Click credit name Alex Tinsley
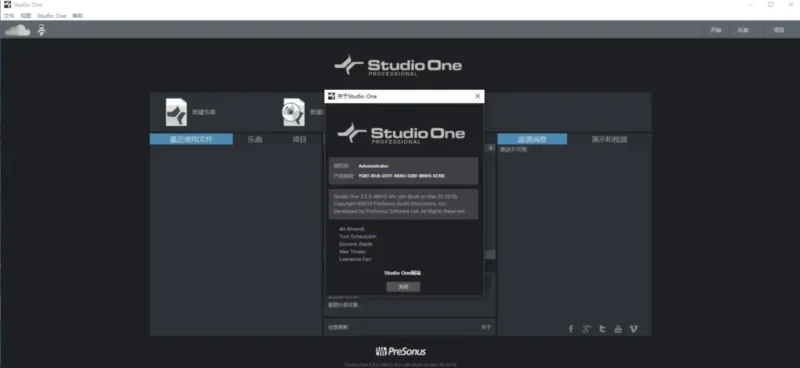The width and height of the screenshot is (800, 368). 352,252
